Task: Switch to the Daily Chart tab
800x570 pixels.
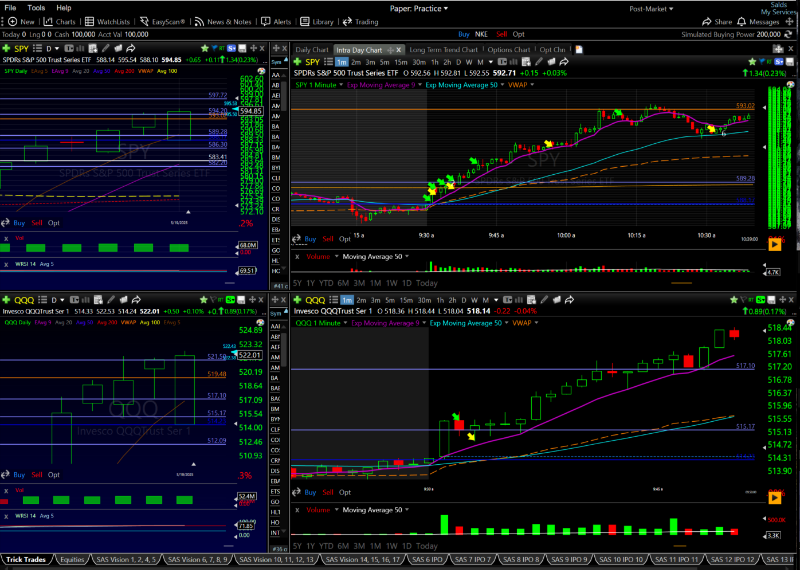Action: [x=312, y=49]
